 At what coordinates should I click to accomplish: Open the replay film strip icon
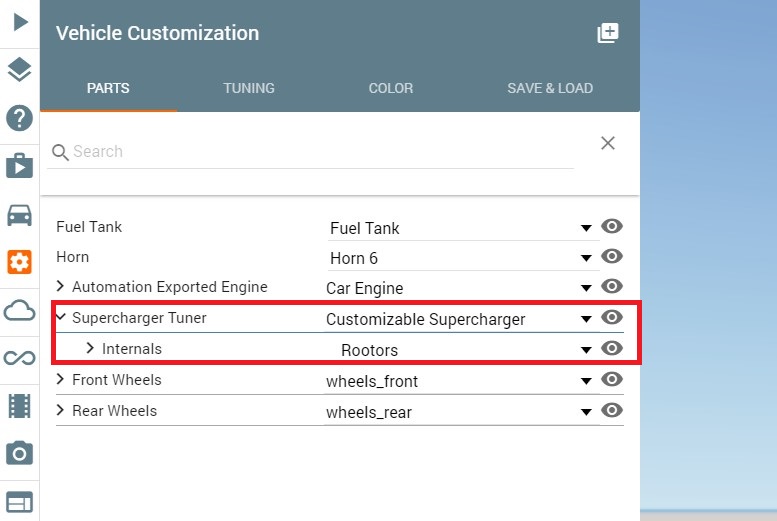[x=19, y=406]
